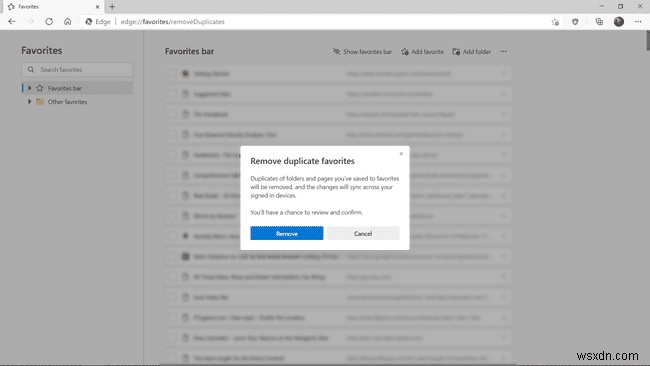The image size is (650, 366).
Task: Confirm with the blue Remove button
Action: pos(286,233)
